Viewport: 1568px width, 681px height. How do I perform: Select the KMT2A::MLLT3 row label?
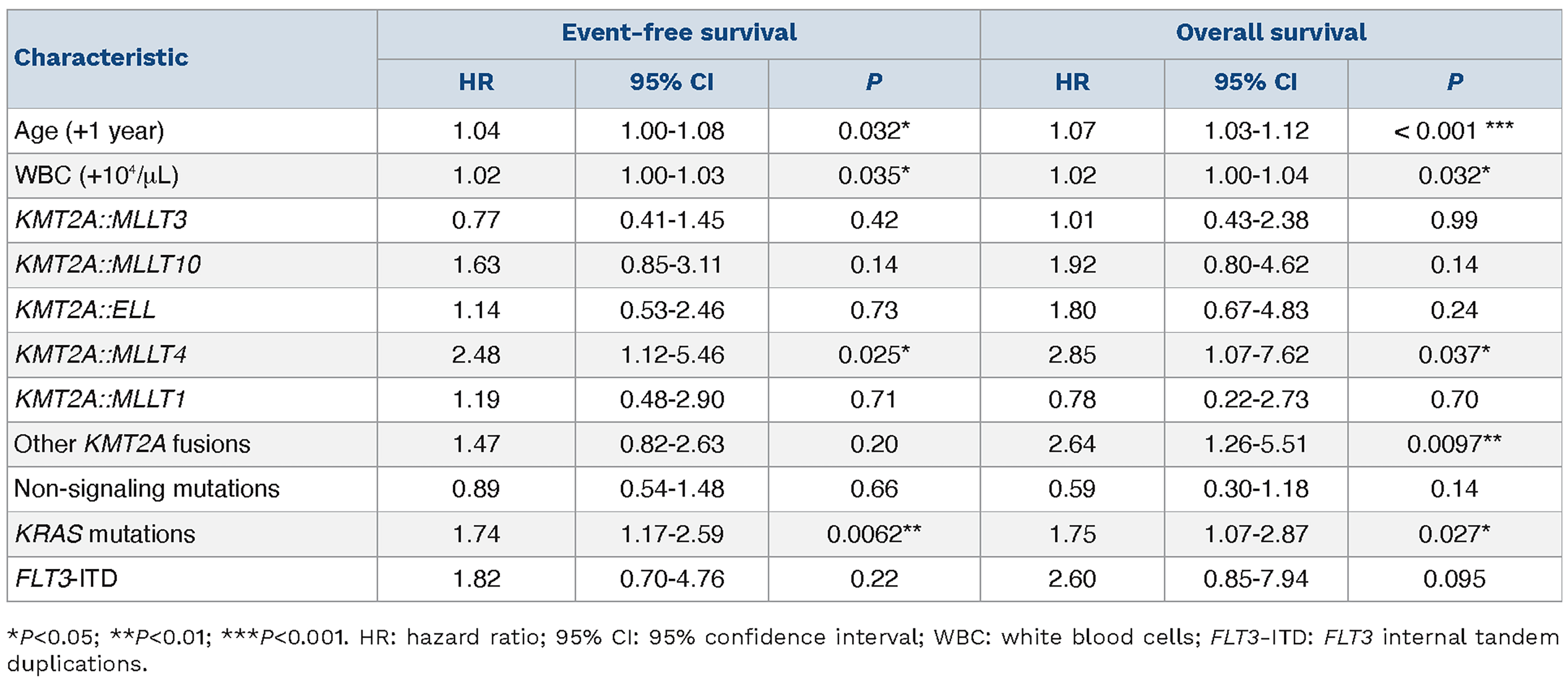[100, 220]
